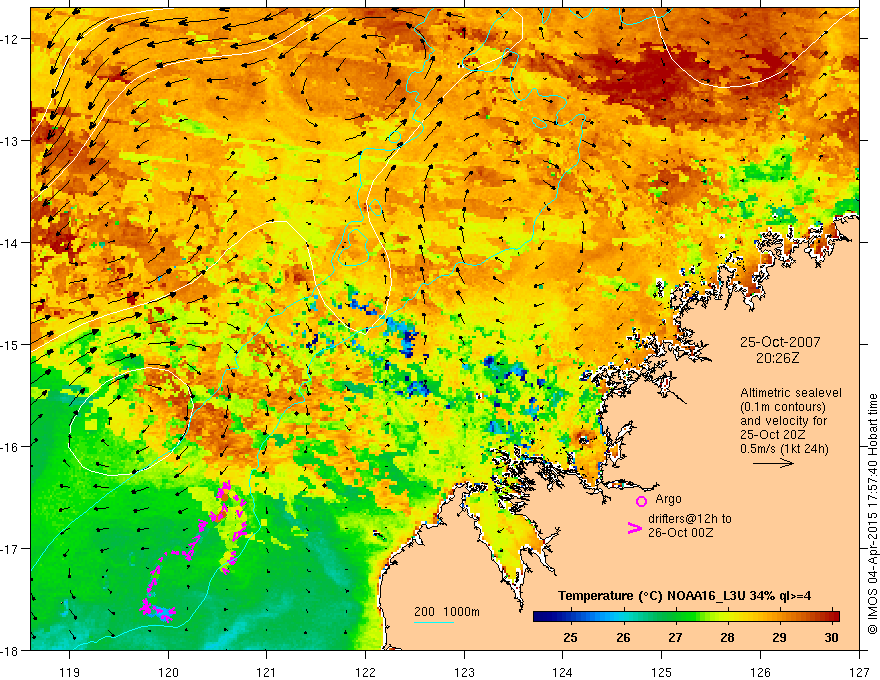880x680 pixels.
Task: Click the '25-Oct 20Z' text line
Action: (x=773, y=435)
